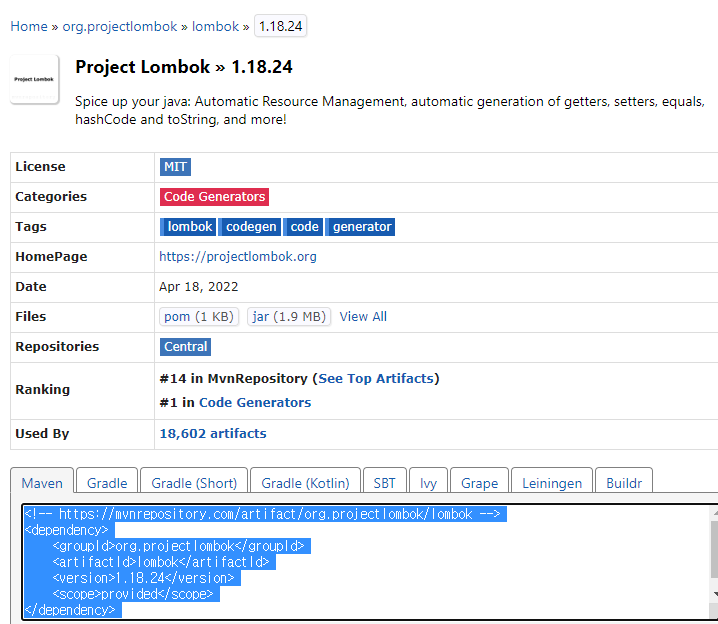This screenshot has width=718, height=624.
Task: Switch to the Gradle (Short) tab
Action: (x=194, y=483)
